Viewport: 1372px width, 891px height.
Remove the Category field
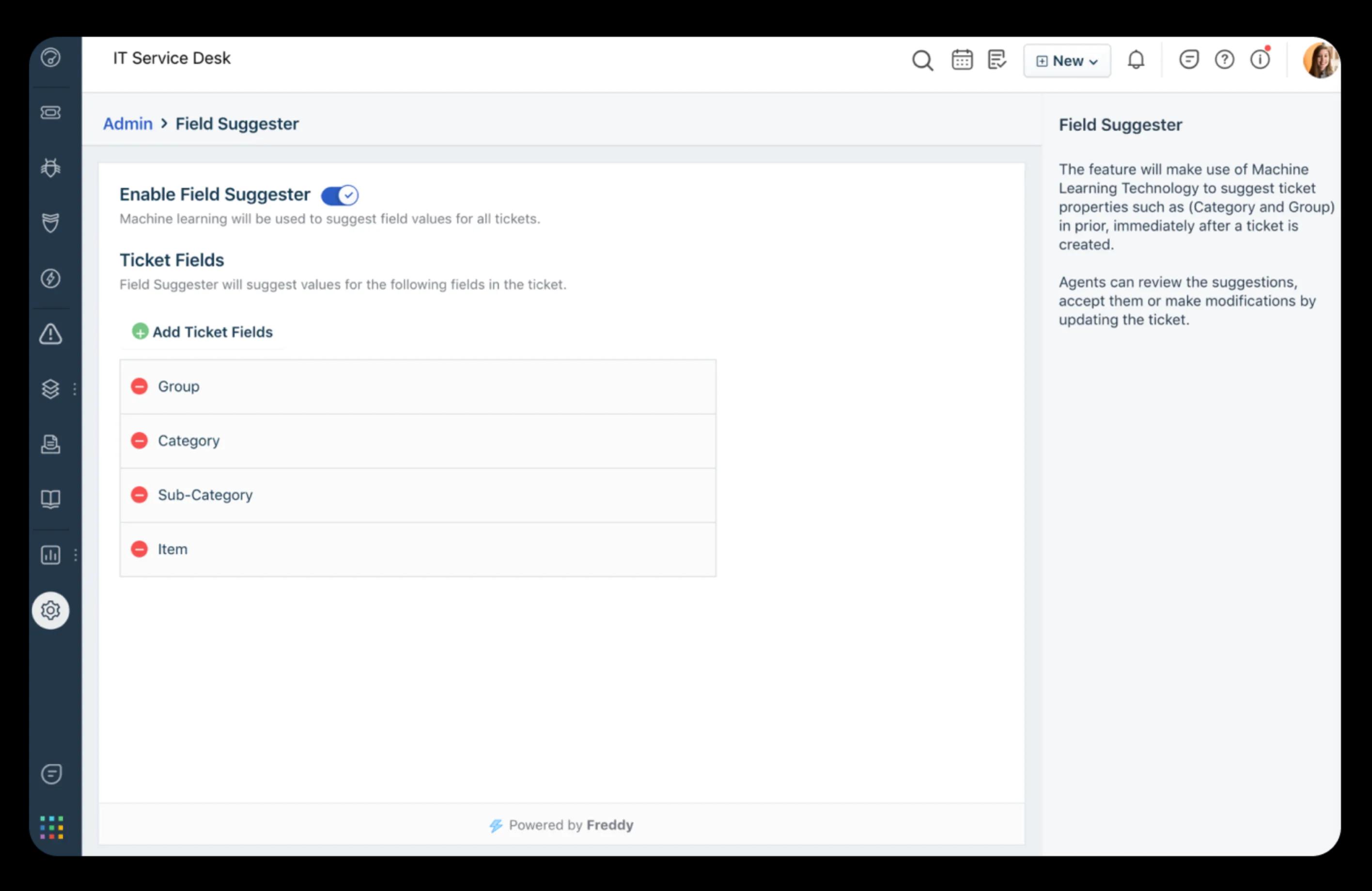click(x=140, y=441)
